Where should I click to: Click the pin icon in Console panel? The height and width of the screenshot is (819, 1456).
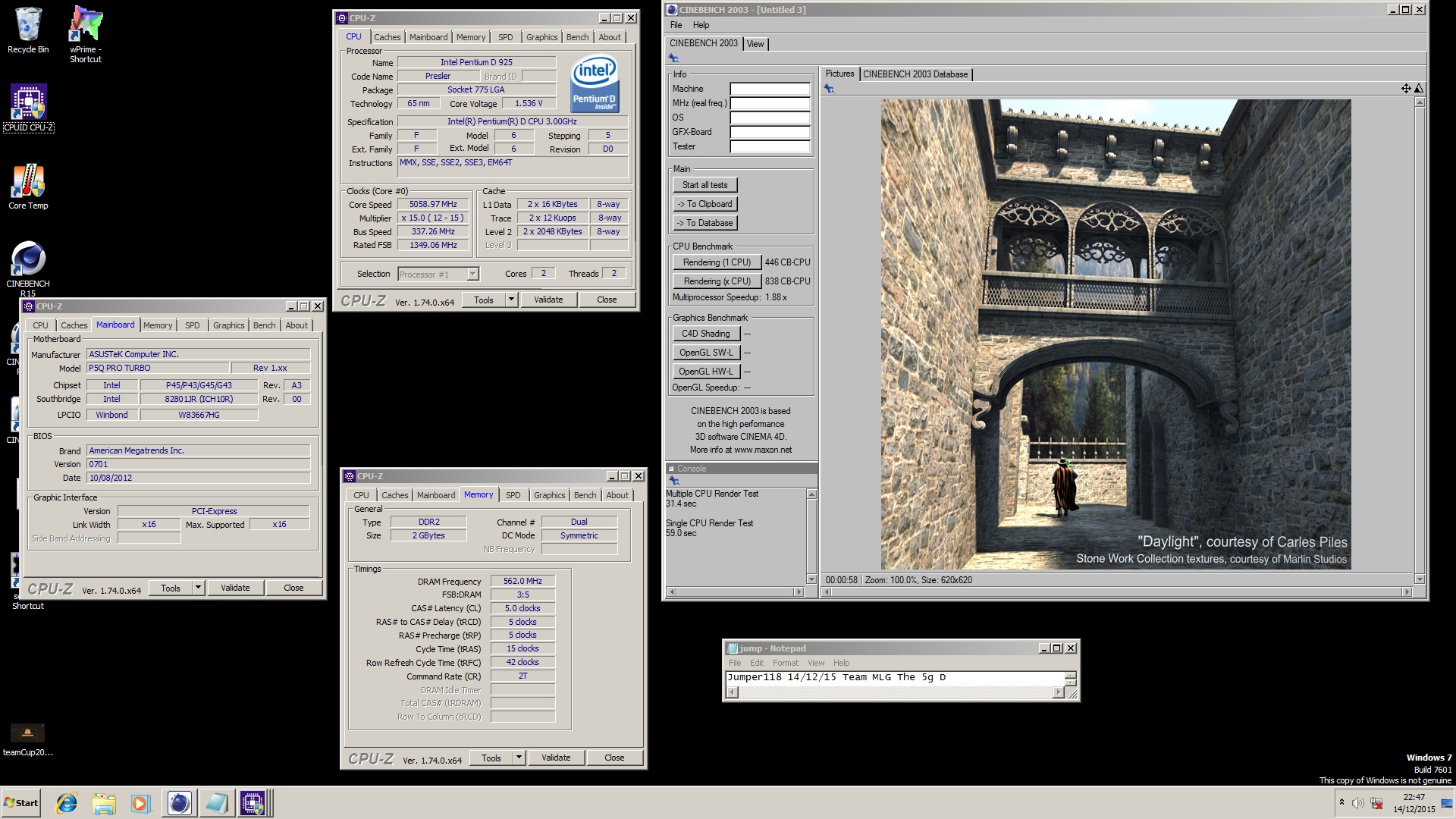point(674,481)
